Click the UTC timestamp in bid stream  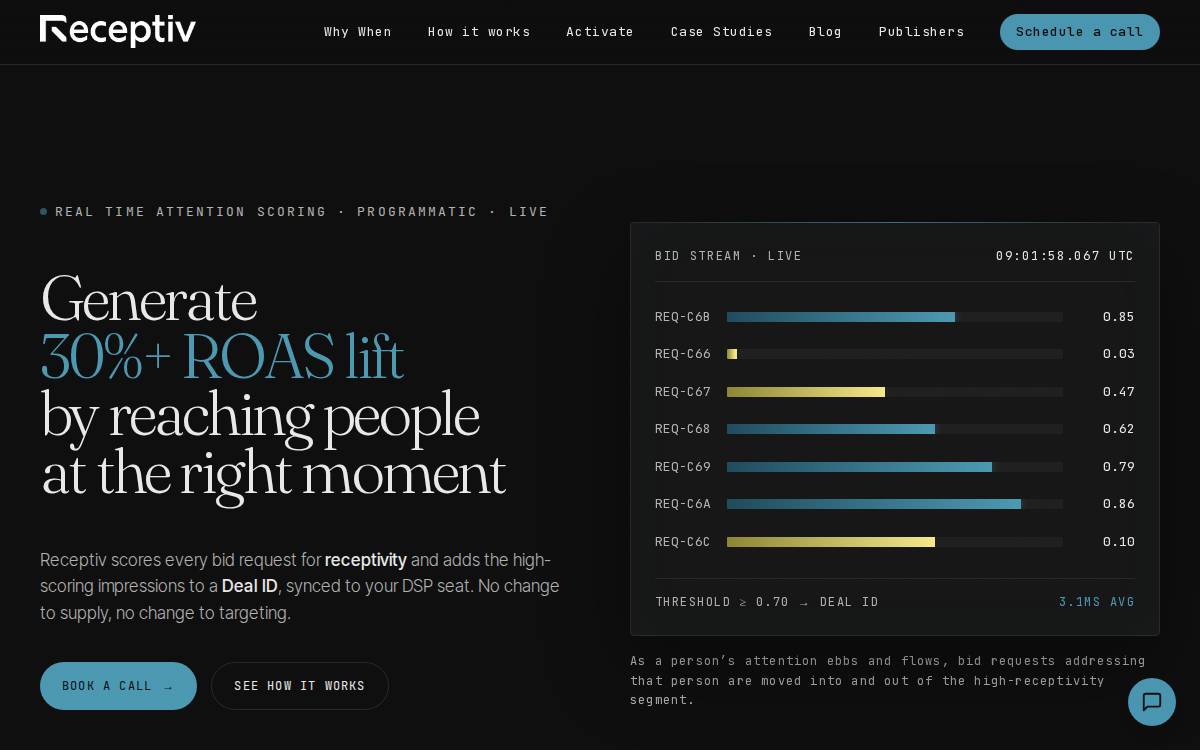1065,256
